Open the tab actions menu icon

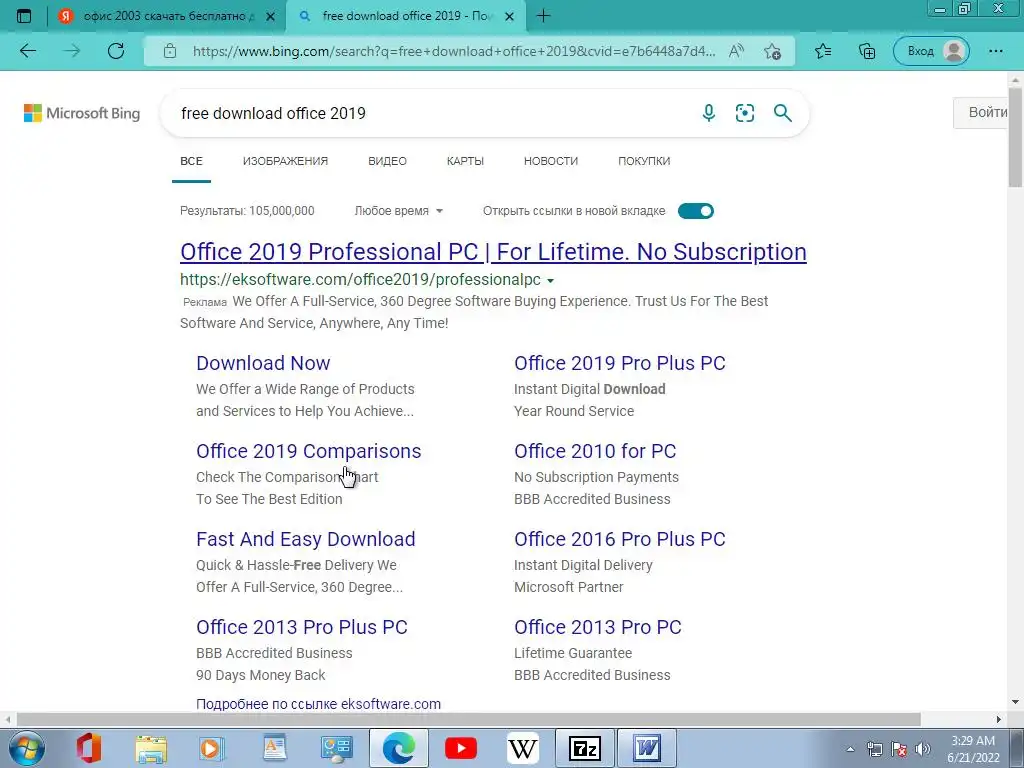pyautogui.click(x=24, y=16)
